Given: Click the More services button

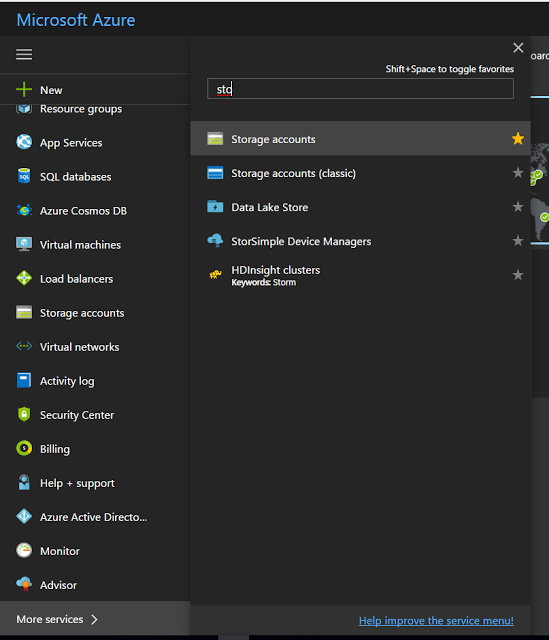Looking at the screenshot, I should [95, 619].
